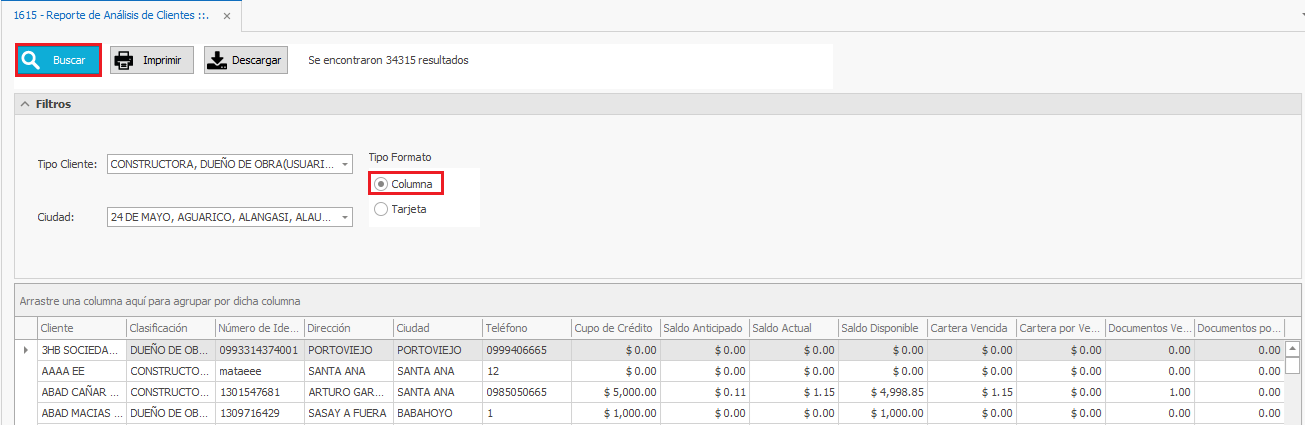
Task: Click the Saldo Disponible column header
Action: pyautogui.click(x=880, y=328)
